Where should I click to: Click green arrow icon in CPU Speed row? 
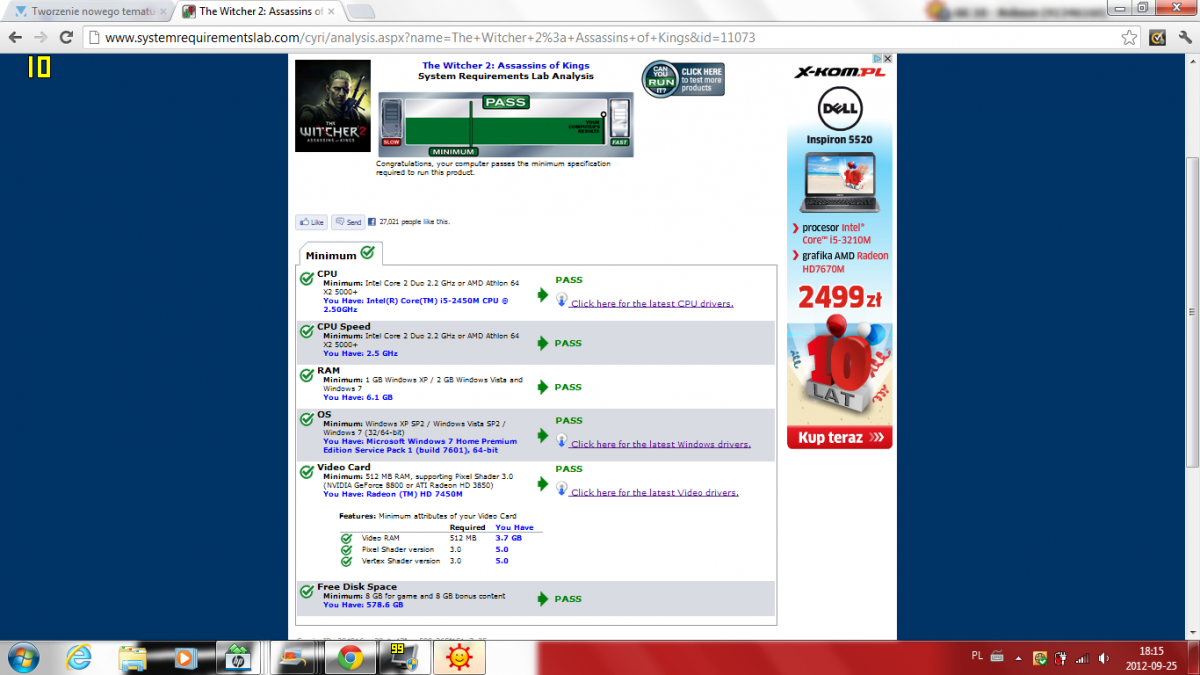tap(543, 343)
